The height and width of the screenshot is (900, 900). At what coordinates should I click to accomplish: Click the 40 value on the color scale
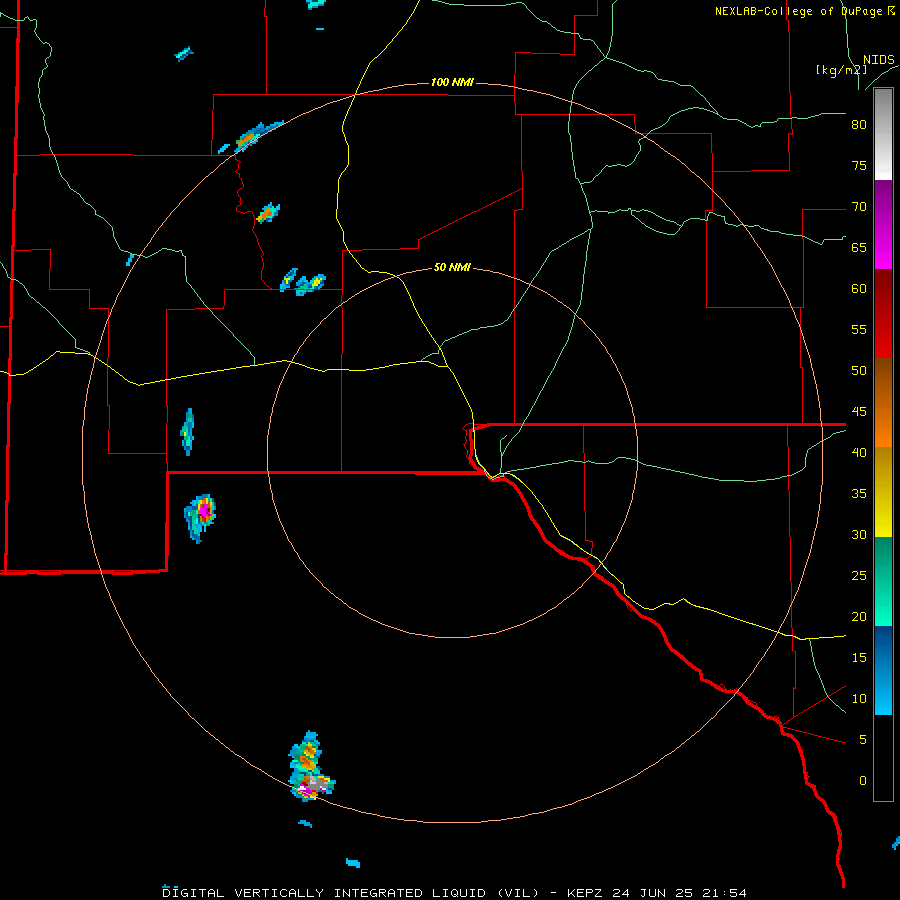point(859,452)
